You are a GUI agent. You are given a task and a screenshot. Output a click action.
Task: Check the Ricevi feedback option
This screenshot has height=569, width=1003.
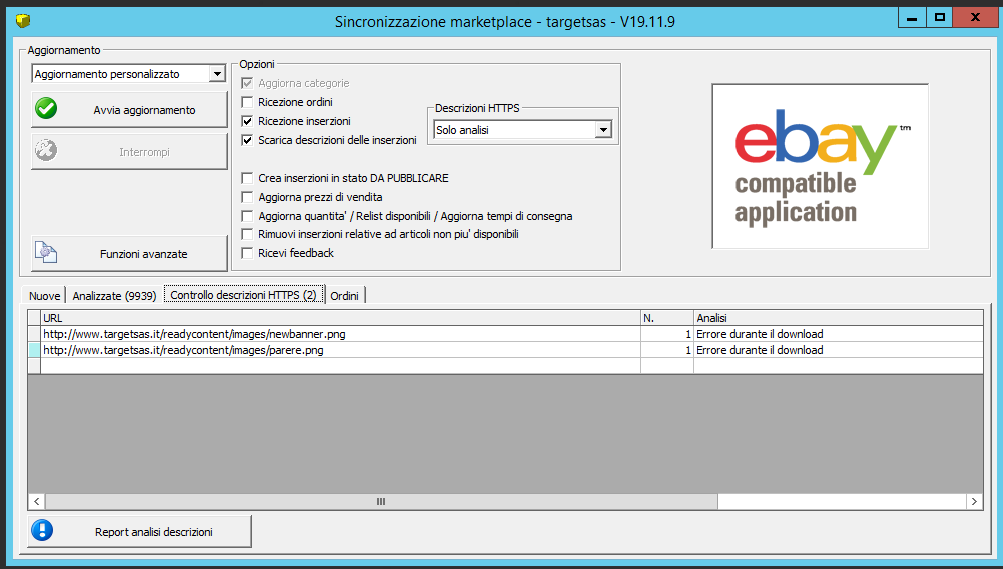(x=247, y=253)
